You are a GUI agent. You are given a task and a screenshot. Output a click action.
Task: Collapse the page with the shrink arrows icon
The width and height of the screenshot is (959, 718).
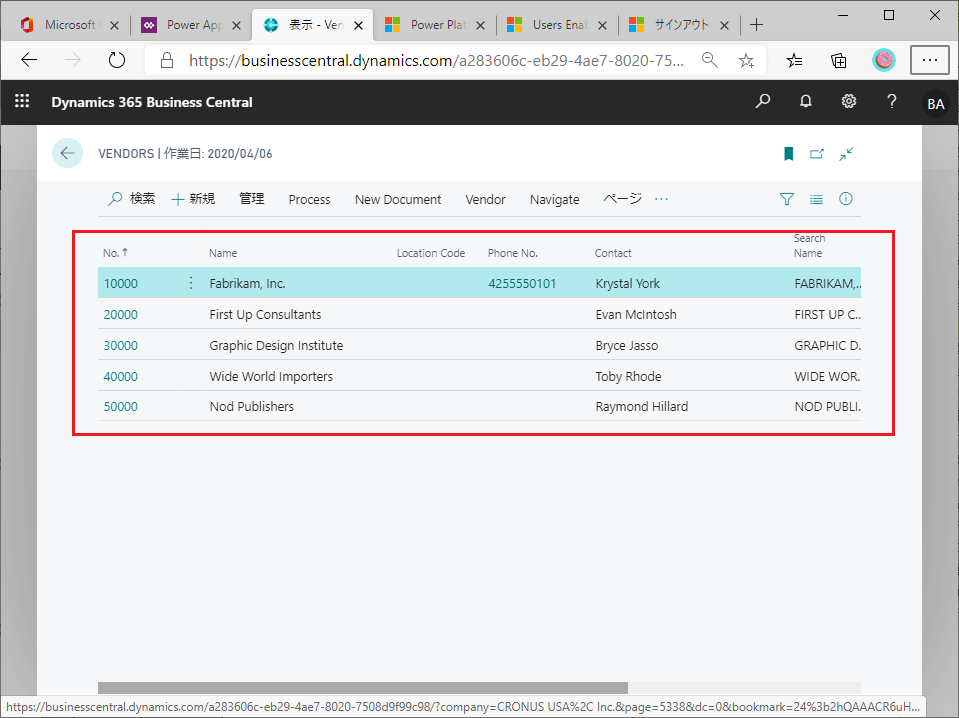(846, 154)
